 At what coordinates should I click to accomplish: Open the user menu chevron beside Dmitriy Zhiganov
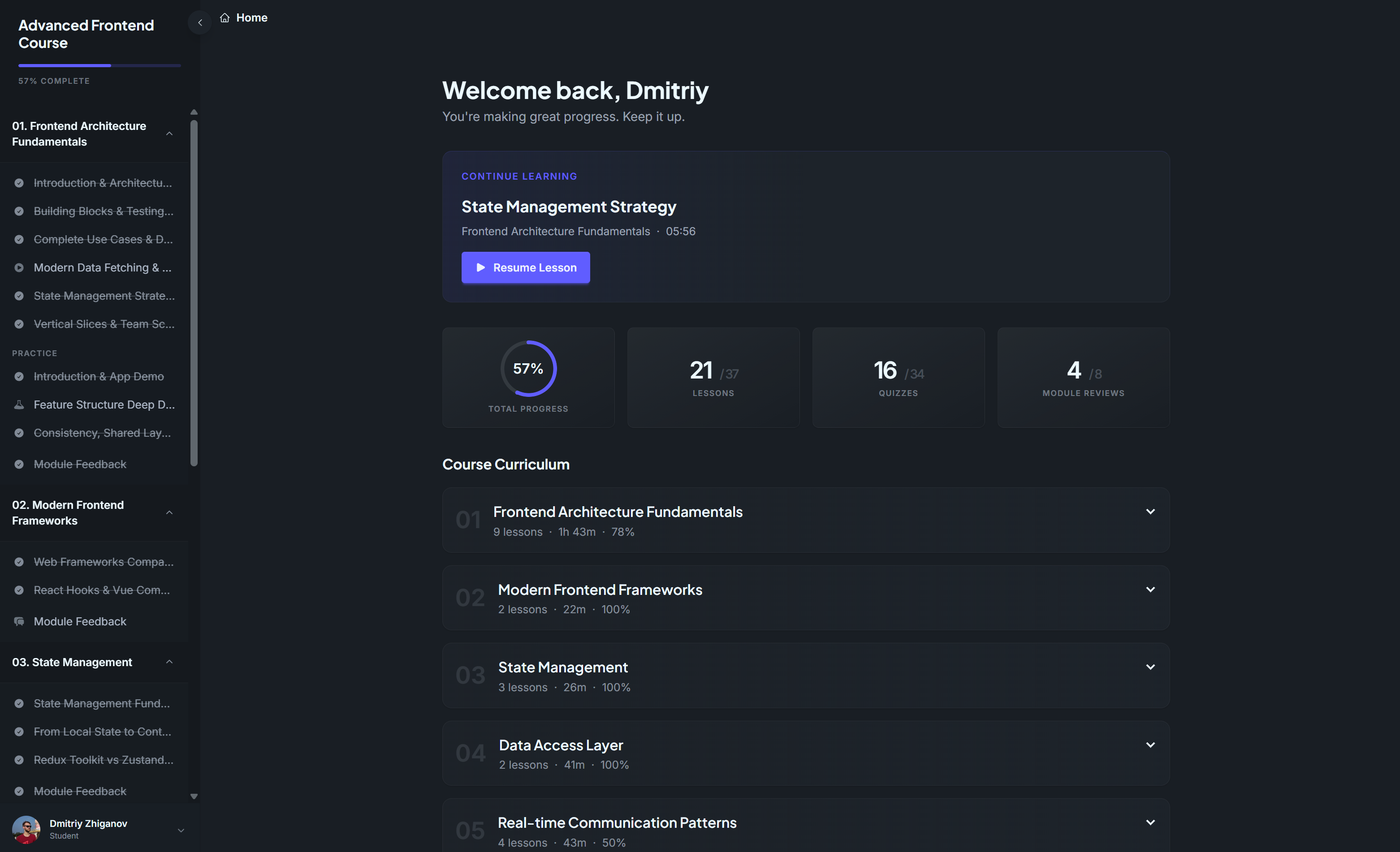tap(181, 830)
